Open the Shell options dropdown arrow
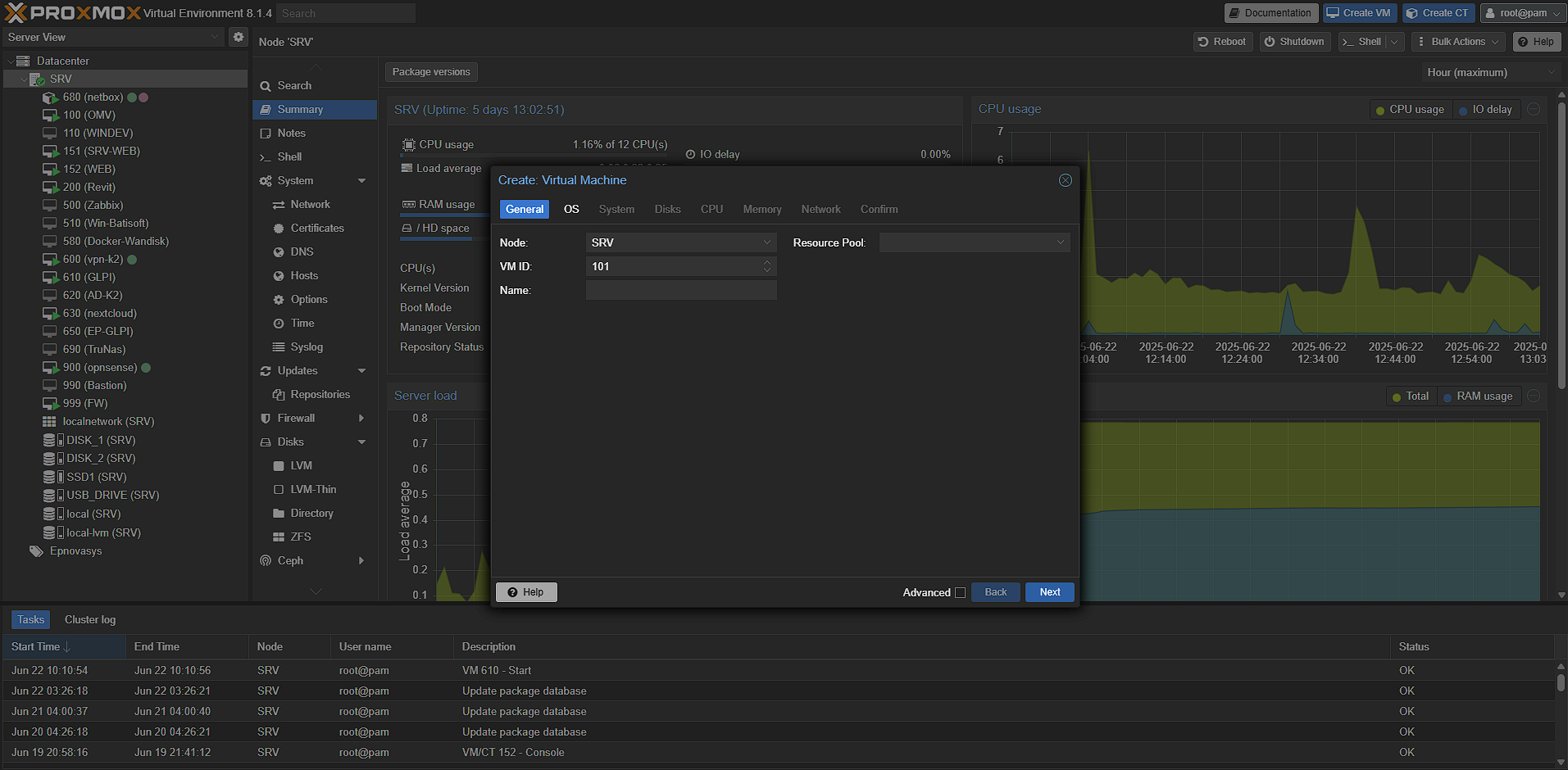This screenshot has height=770, width=1568. point(1394,42)
